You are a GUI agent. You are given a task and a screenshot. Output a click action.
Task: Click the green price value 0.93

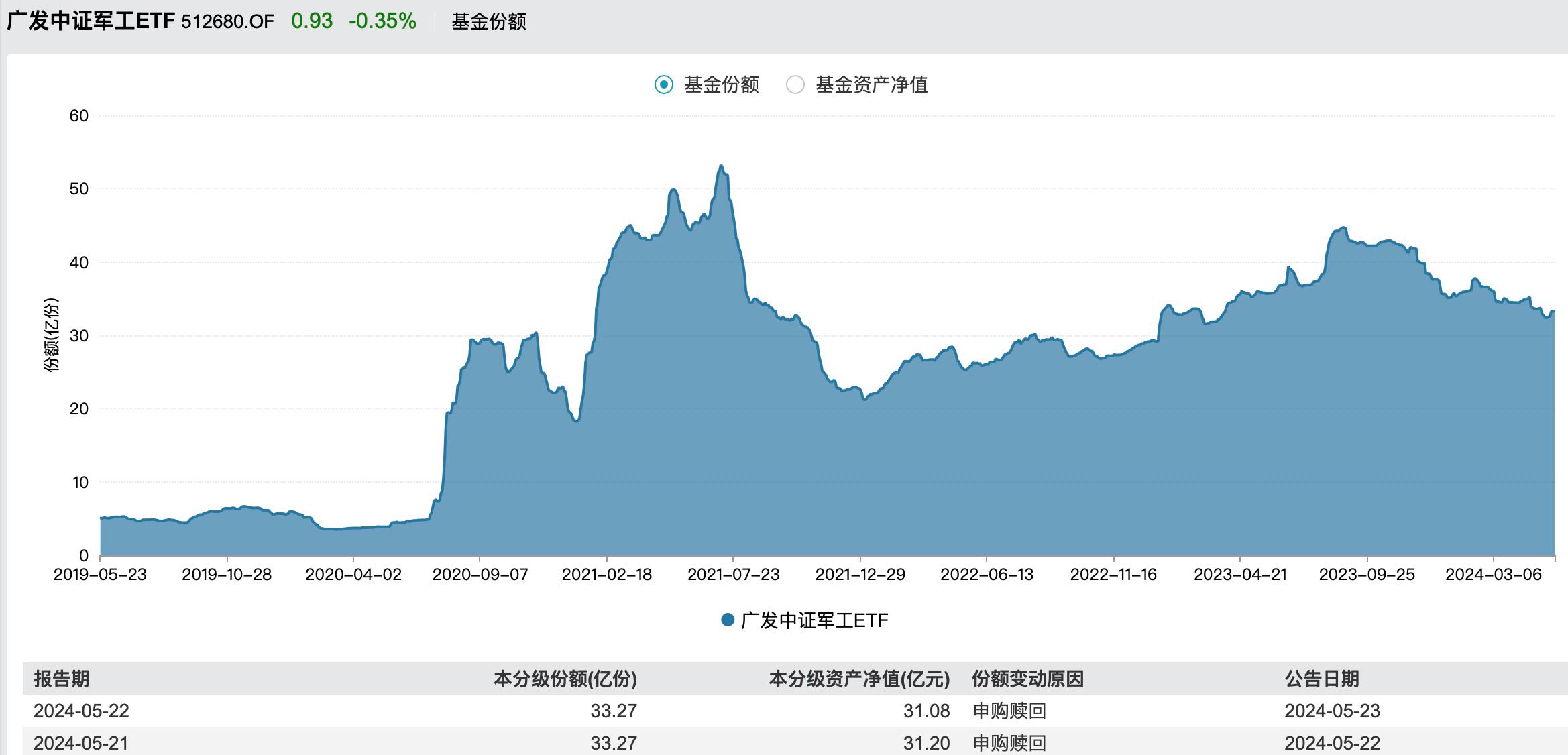311,21
